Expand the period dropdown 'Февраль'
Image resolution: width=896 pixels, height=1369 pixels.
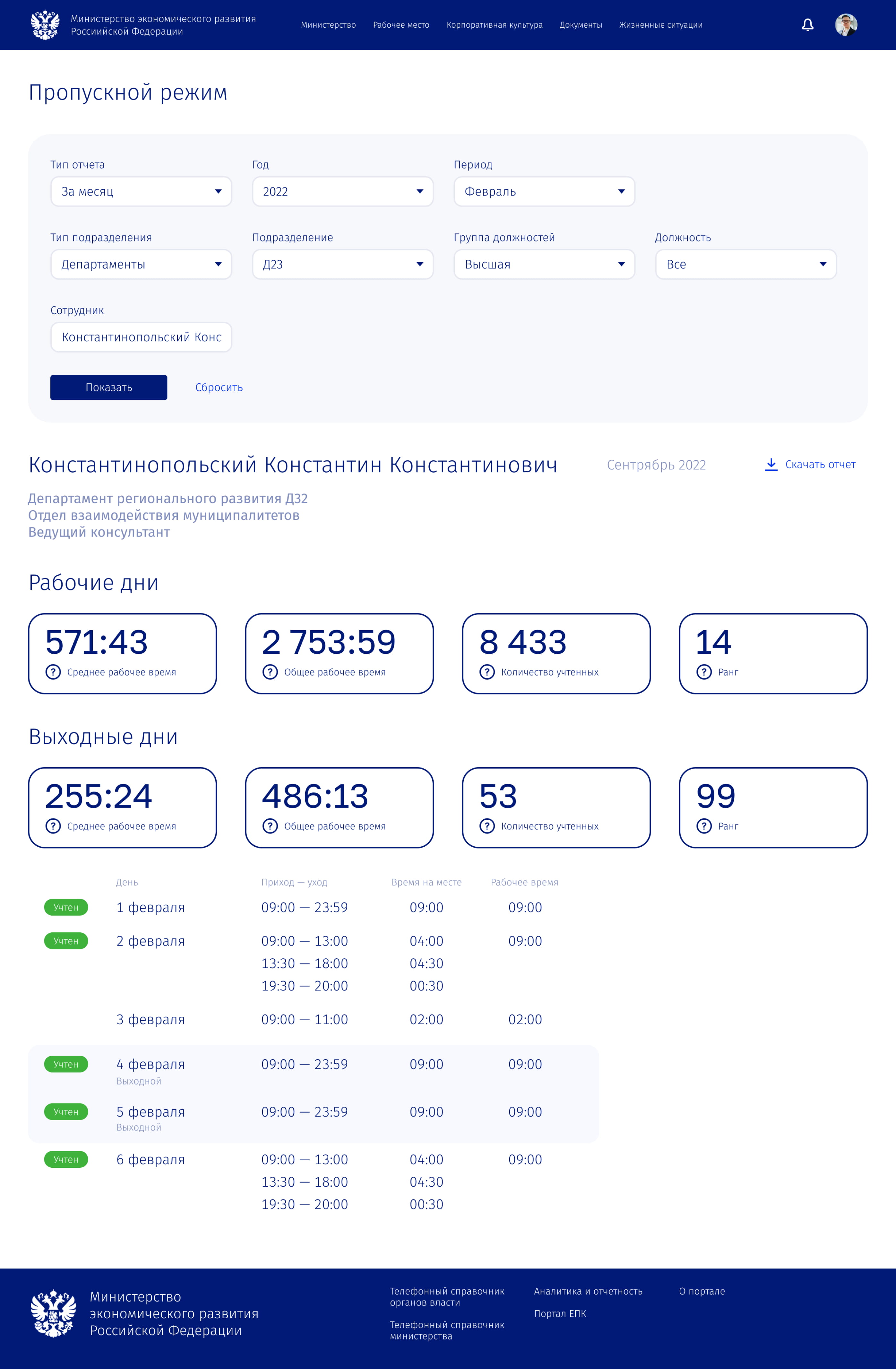pos(543,192)
